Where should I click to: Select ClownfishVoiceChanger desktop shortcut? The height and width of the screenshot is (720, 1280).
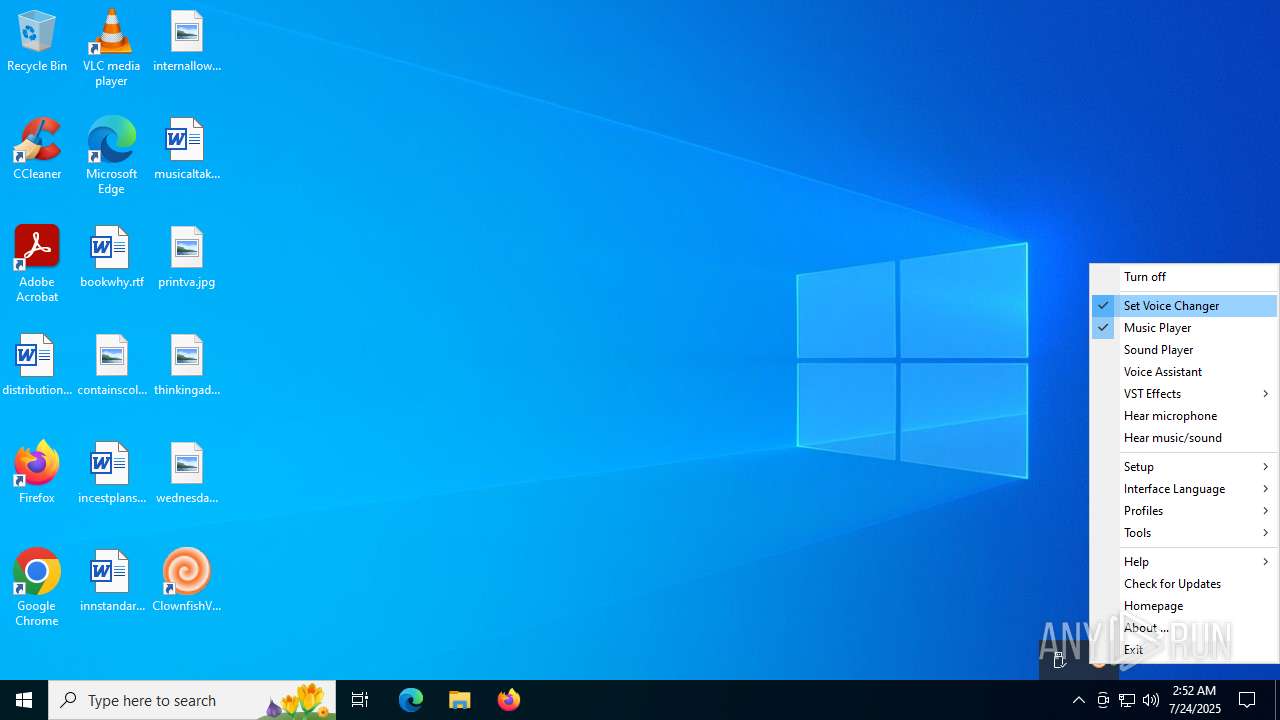(x=187, y=582)
